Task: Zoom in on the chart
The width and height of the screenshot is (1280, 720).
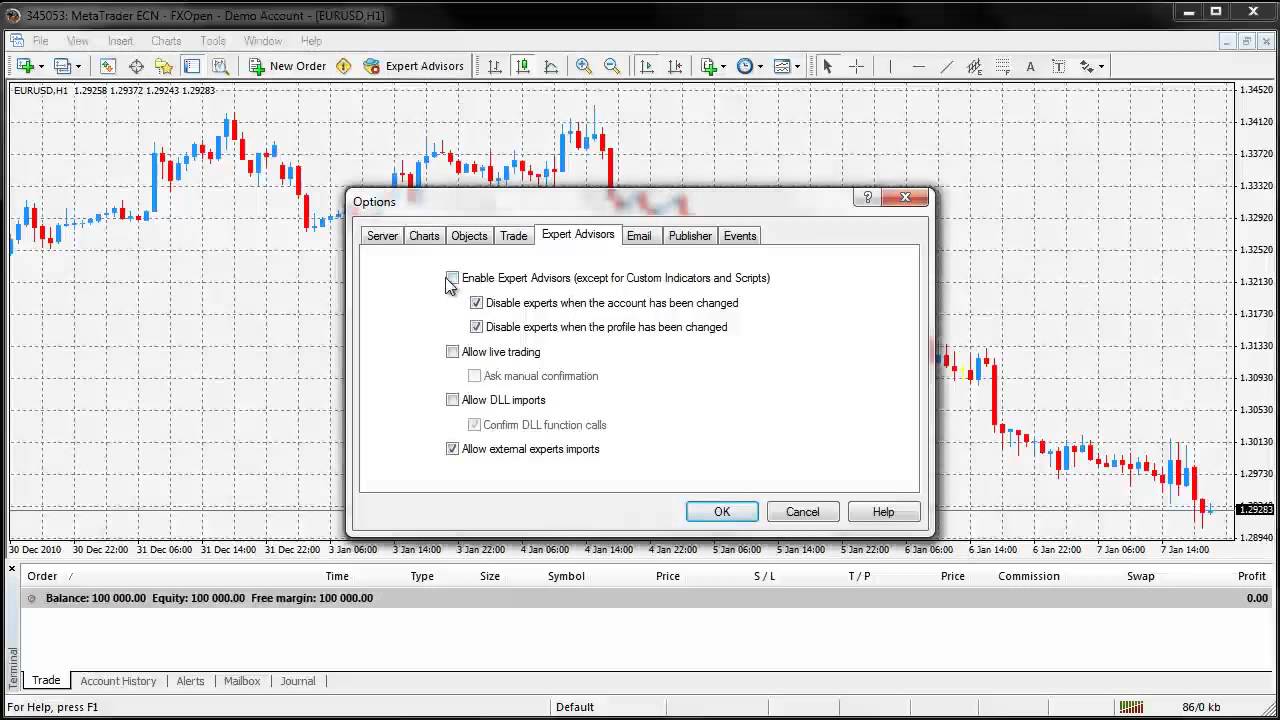Action: click(584, 66)
